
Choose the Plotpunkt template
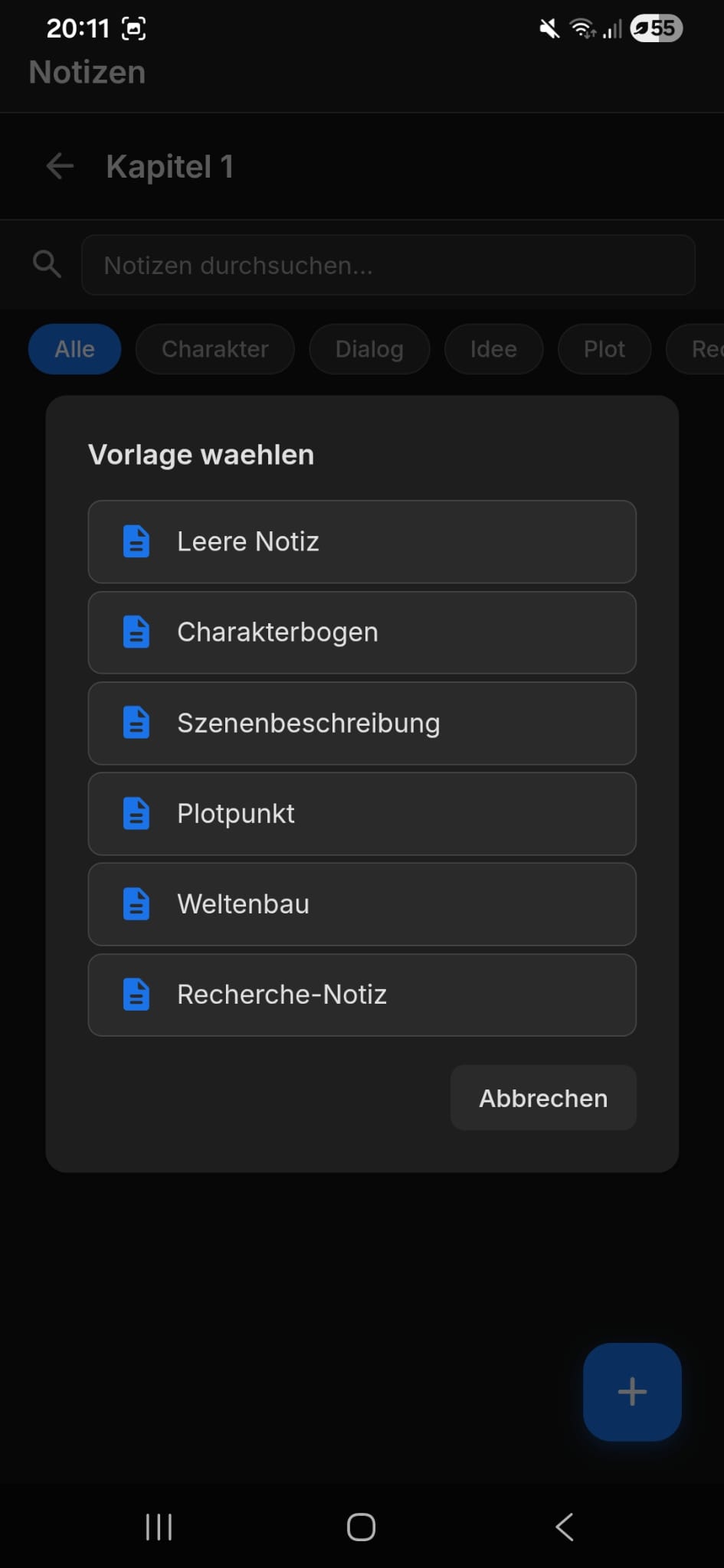[x=362, y=814]
